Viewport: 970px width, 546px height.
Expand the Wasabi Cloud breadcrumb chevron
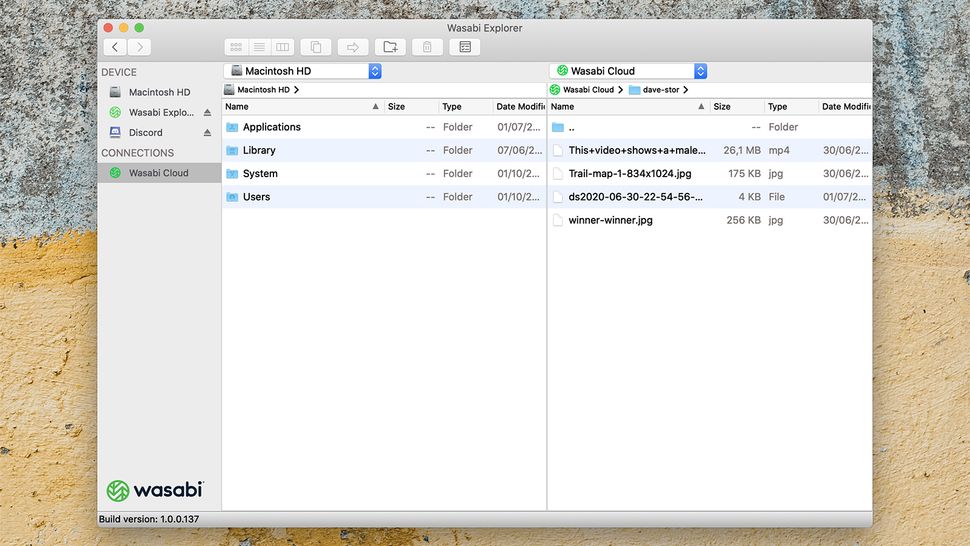pyautogui.click(x=620, y=90)
